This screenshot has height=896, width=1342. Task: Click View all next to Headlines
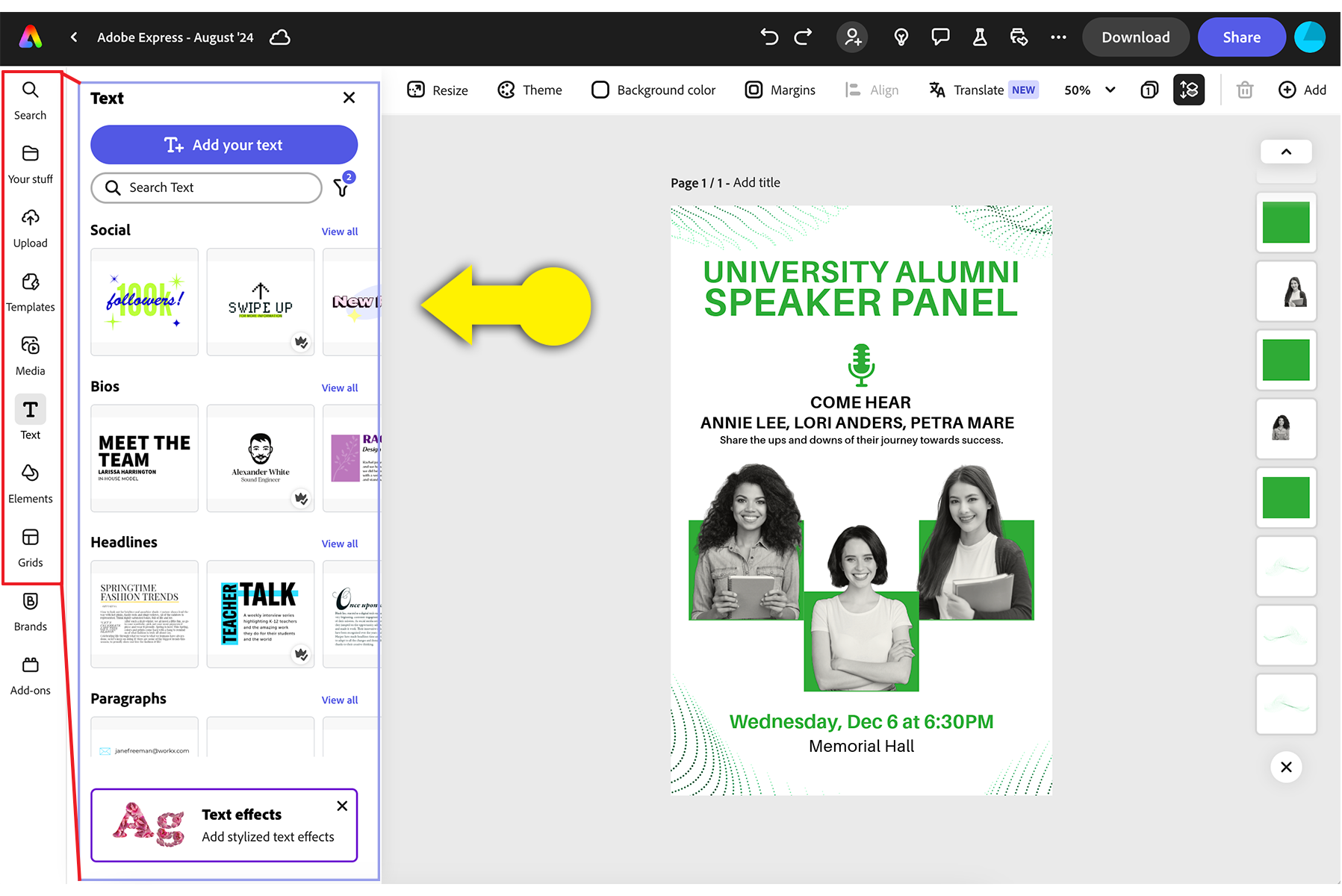tap(339, 544)
